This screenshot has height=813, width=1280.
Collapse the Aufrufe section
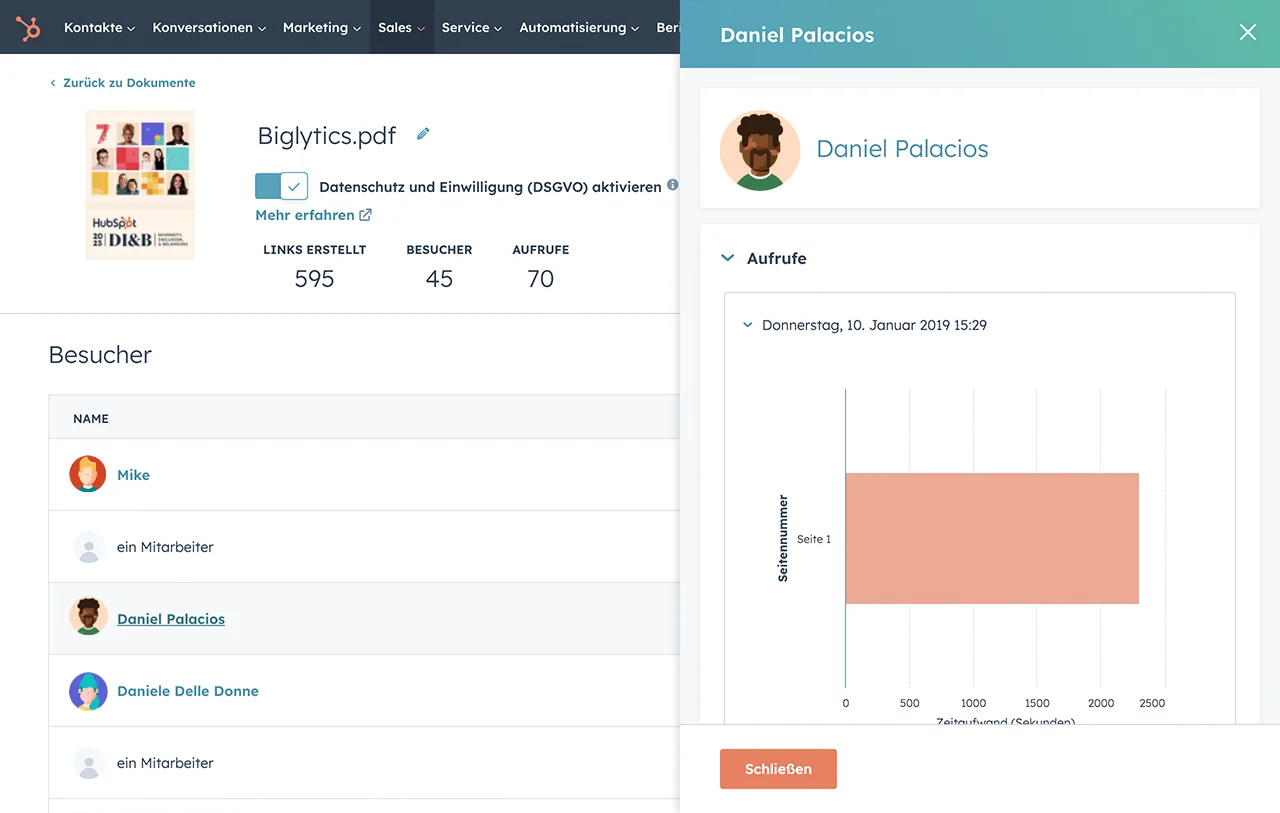727,258
